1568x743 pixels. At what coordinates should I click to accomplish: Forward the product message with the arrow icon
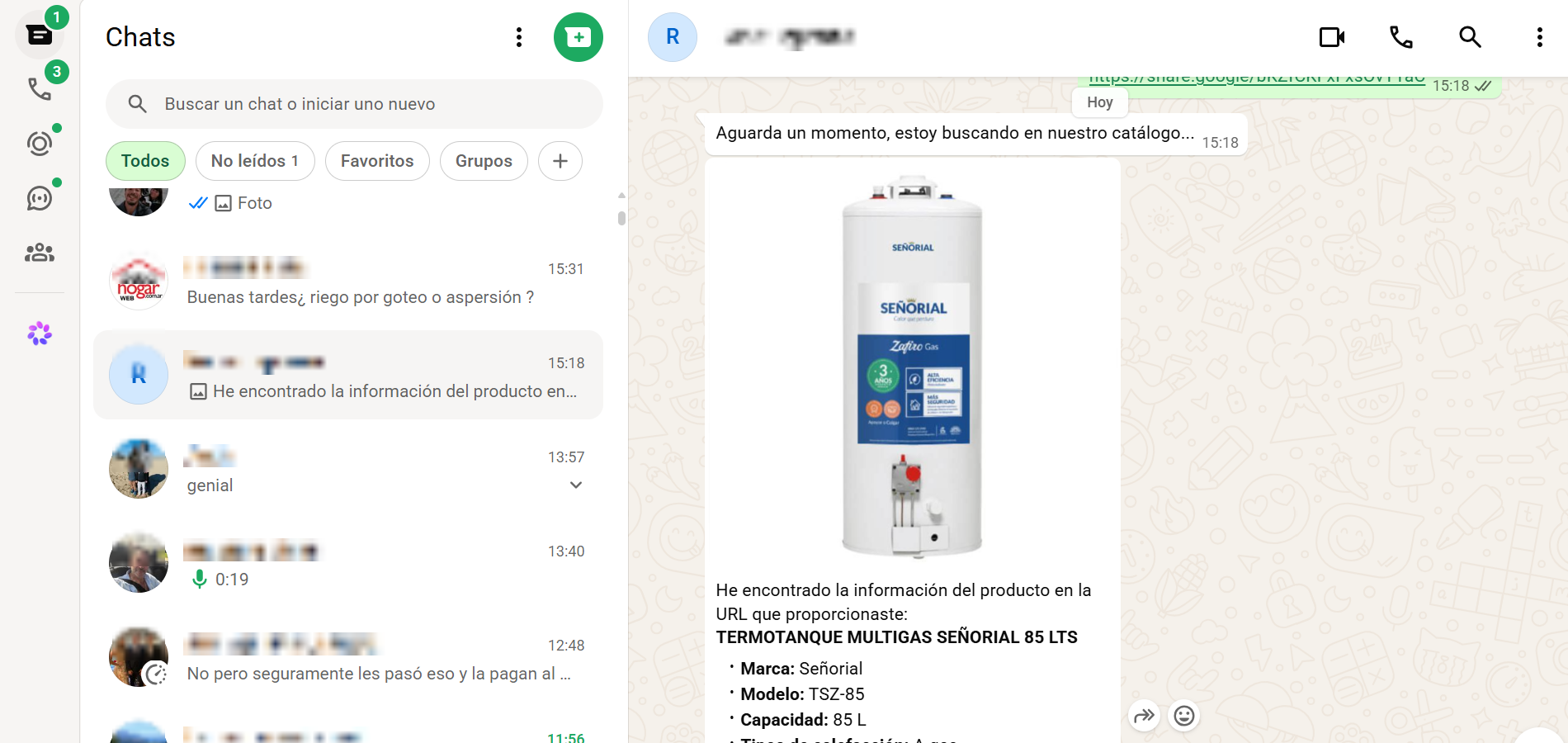coord(1144,716)
